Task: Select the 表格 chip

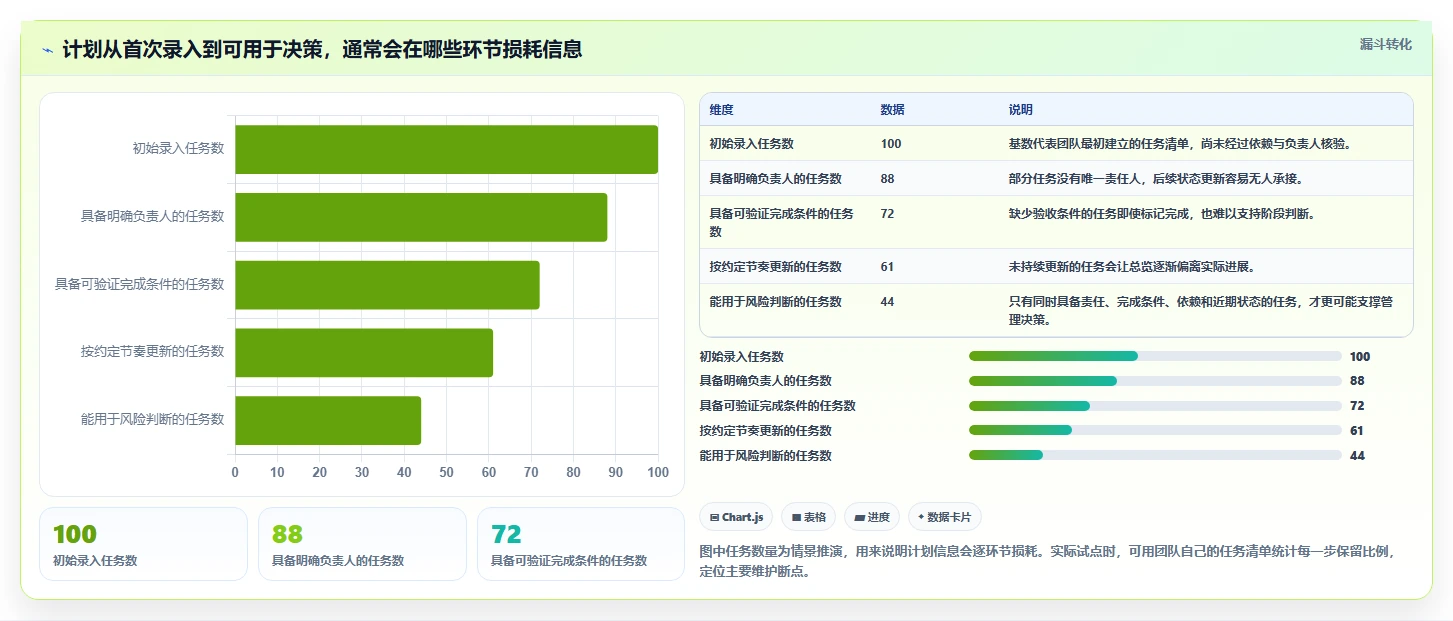Action: (x=809, y=517)
